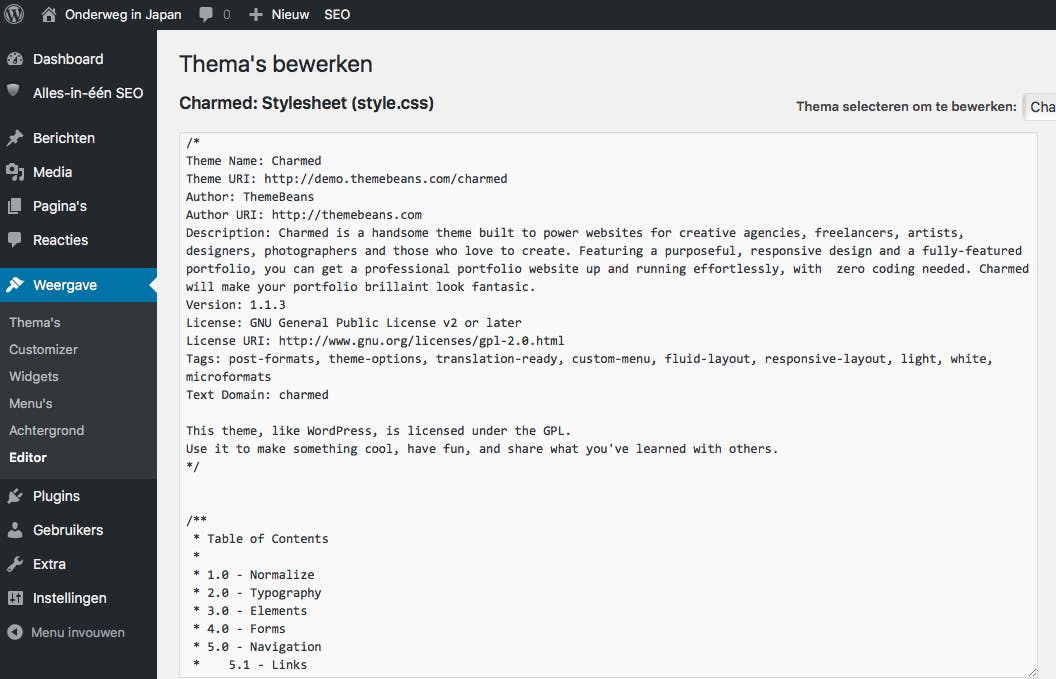
Task: Open the Customizer submenu link
Action: pyautogui.click(x=43, y=349)
